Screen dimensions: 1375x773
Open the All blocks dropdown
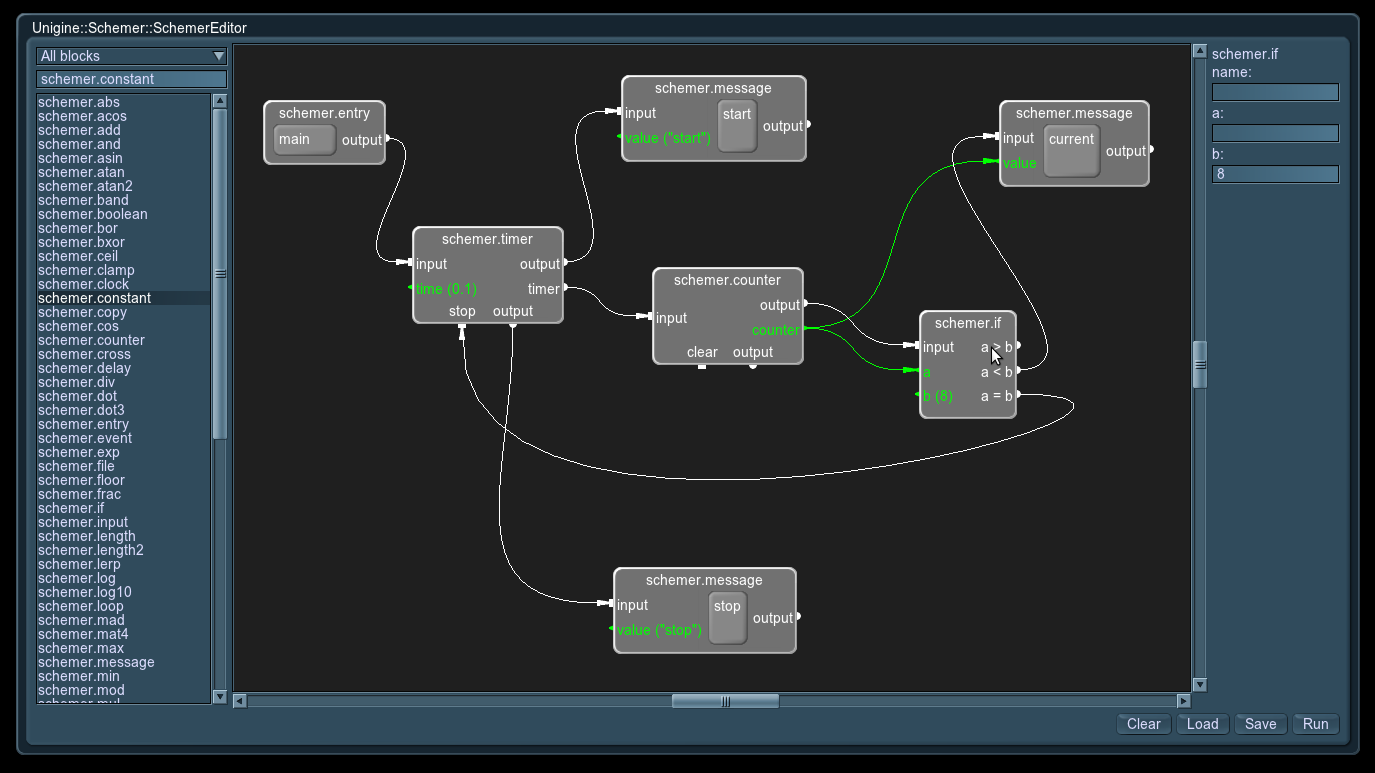132,56
